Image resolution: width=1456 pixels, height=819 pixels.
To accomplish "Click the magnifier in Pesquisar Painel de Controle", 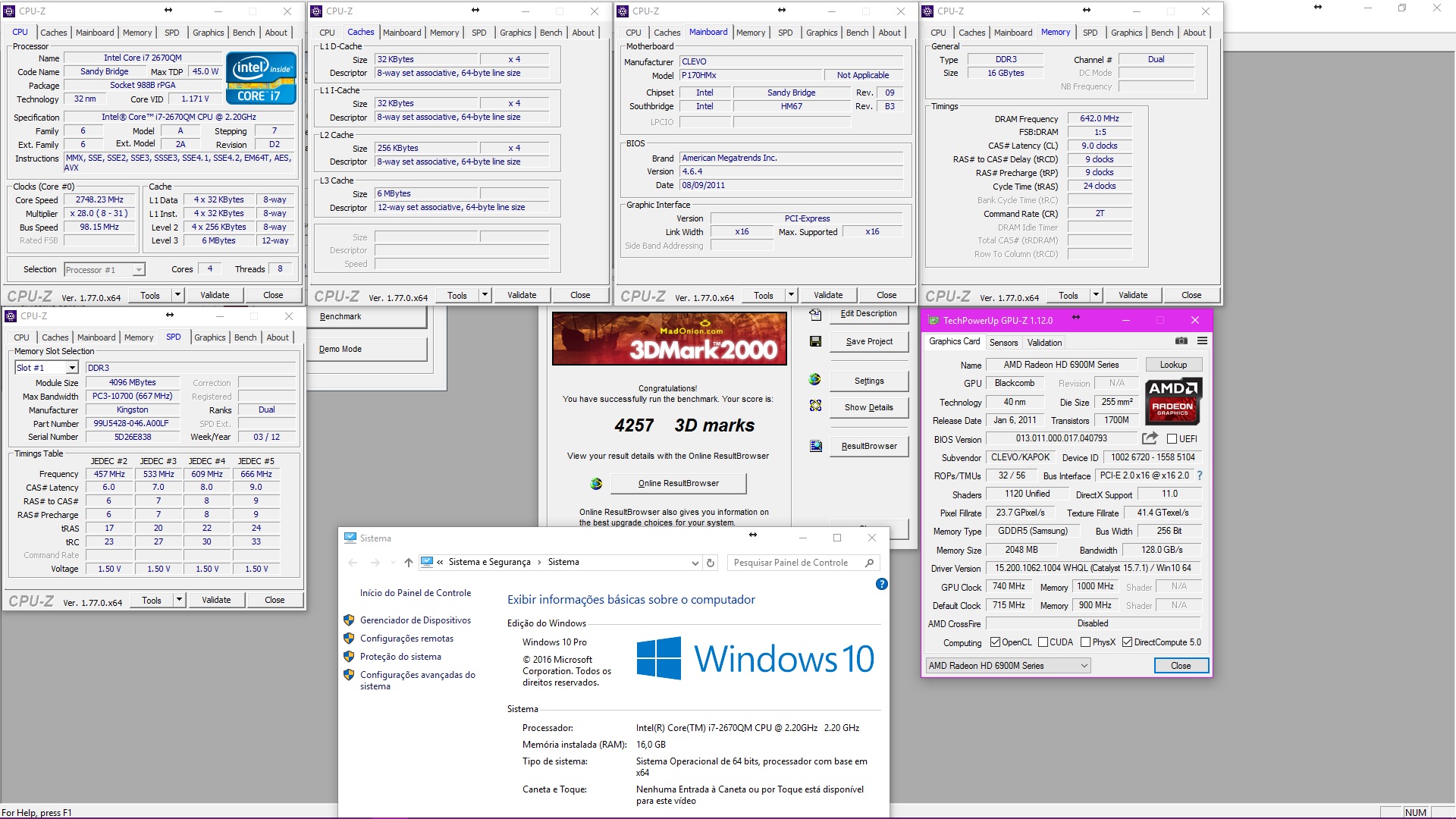I will (x=869, y=563).
